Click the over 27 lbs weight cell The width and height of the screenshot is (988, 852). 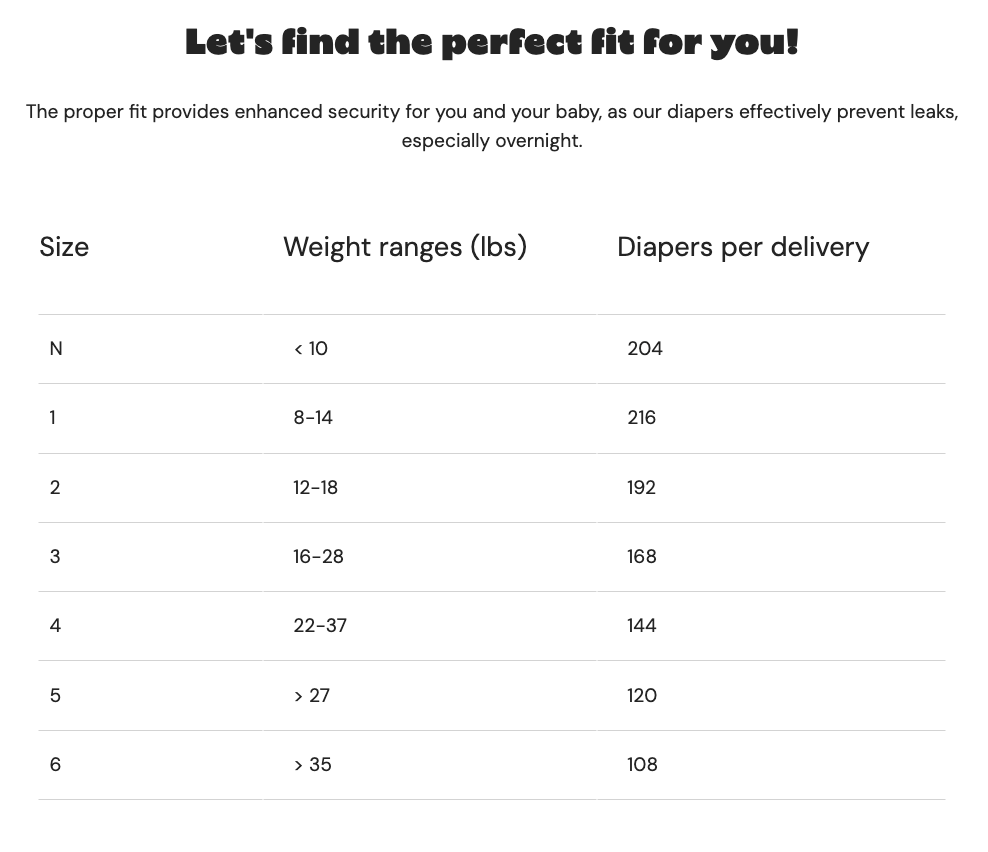(x=312, y=696)
